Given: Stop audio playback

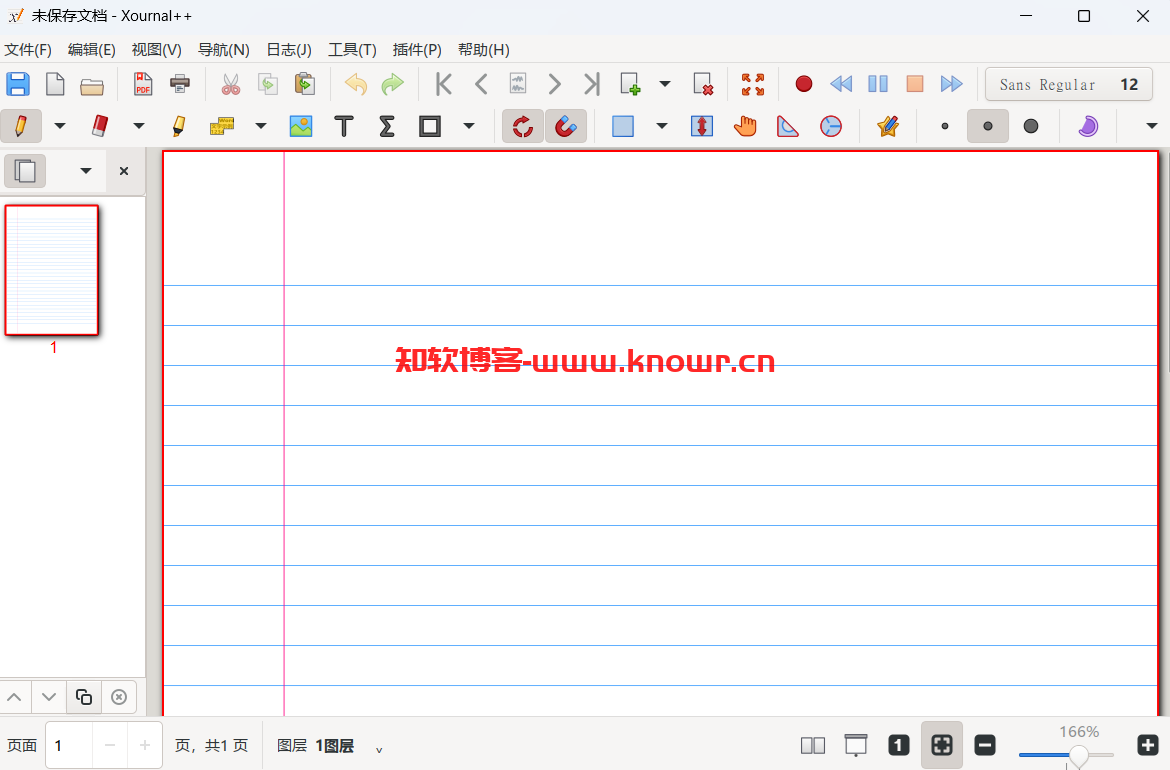Looking at the screenshot, I should (915, 84).
